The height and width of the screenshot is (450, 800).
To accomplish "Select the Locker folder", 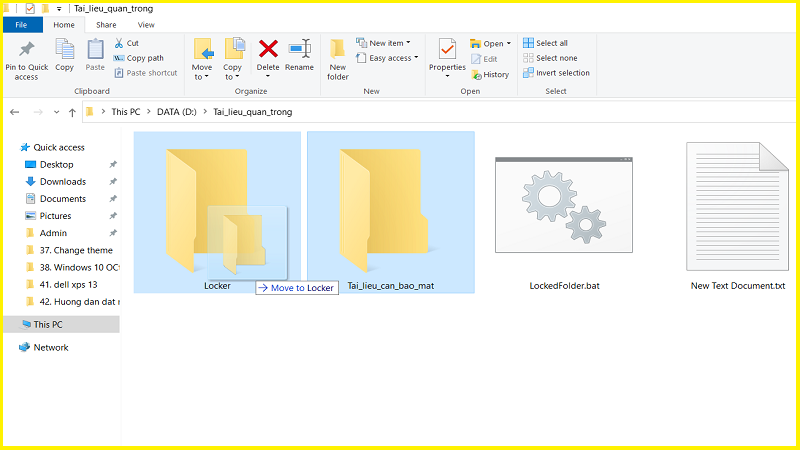I will tap(217, 212).
